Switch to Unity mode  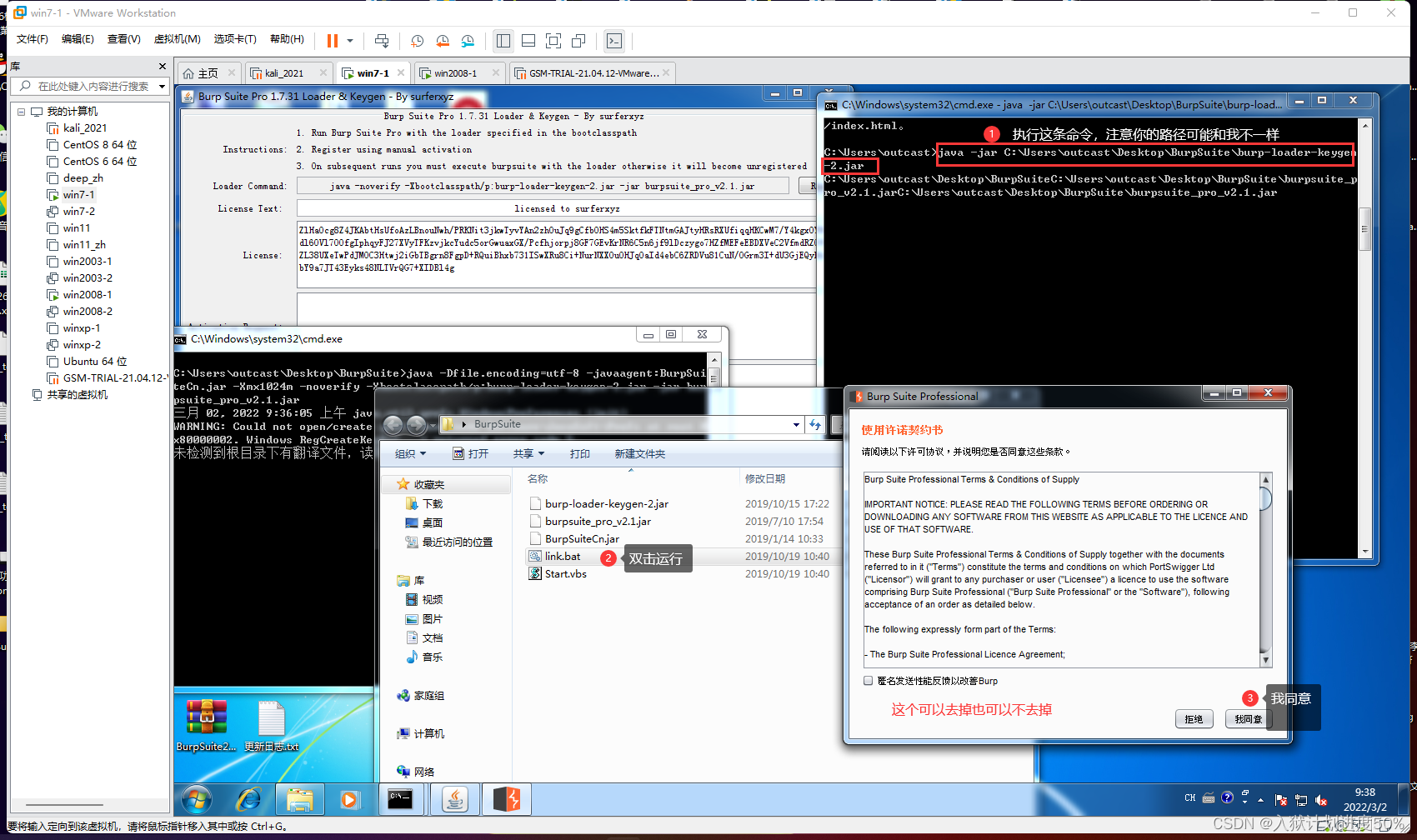[578, 41]
